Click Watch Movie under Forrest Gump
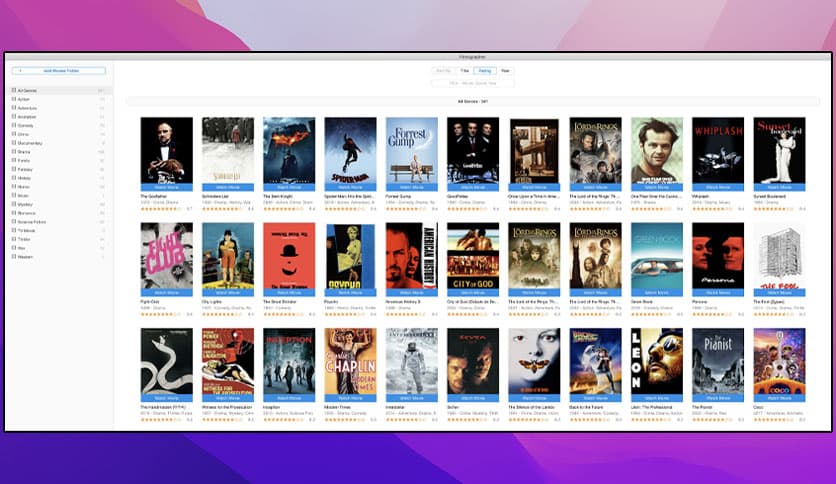The width and height of the screenshot is (836, 484). (412, 188)
